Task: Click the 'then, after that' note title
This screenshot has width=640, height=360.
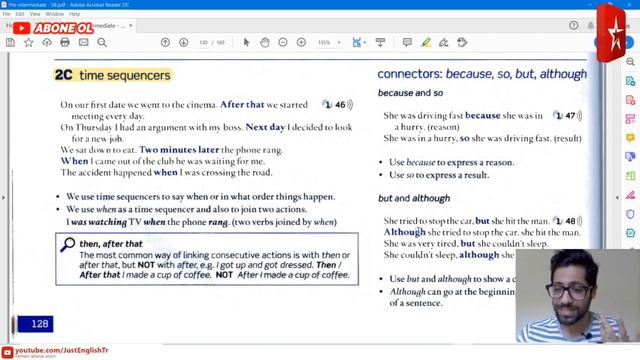Action: [111, 244]
